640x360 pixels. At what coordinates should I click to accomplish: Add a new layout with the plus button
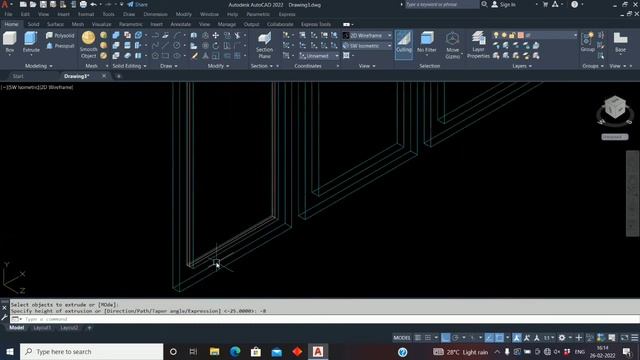(89, 328)
